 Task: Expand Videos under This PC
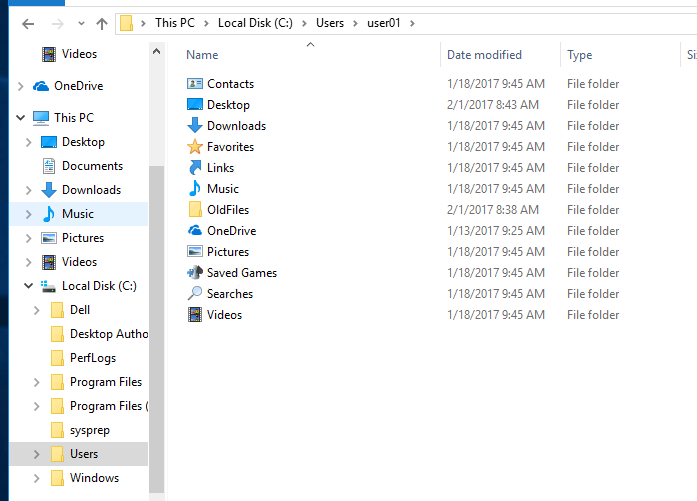pos(28,262)
